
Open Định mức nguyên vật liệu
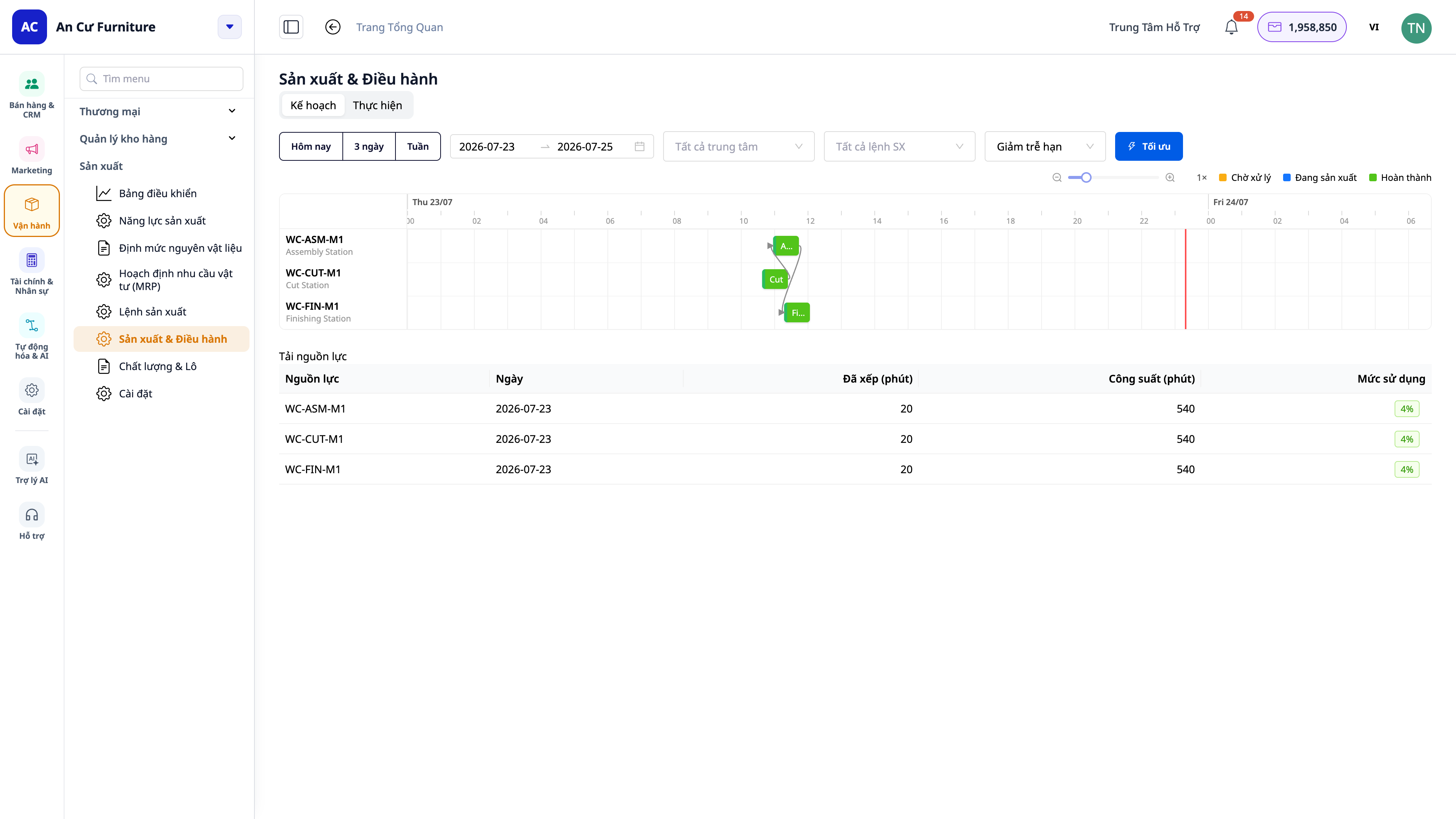162,248
